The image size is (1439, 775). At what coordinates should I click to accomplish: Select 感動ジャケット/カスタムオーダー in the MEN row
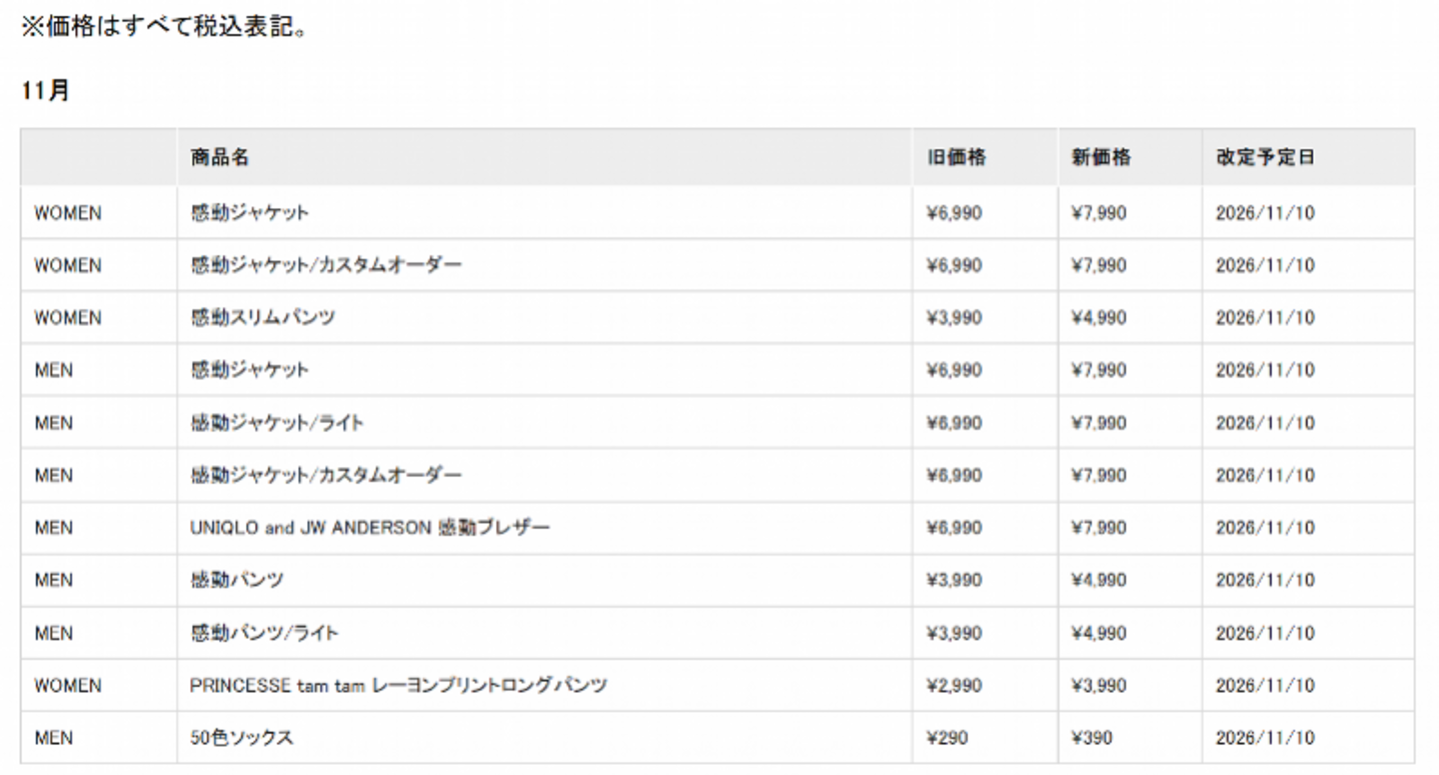click(x=326, y=475)
